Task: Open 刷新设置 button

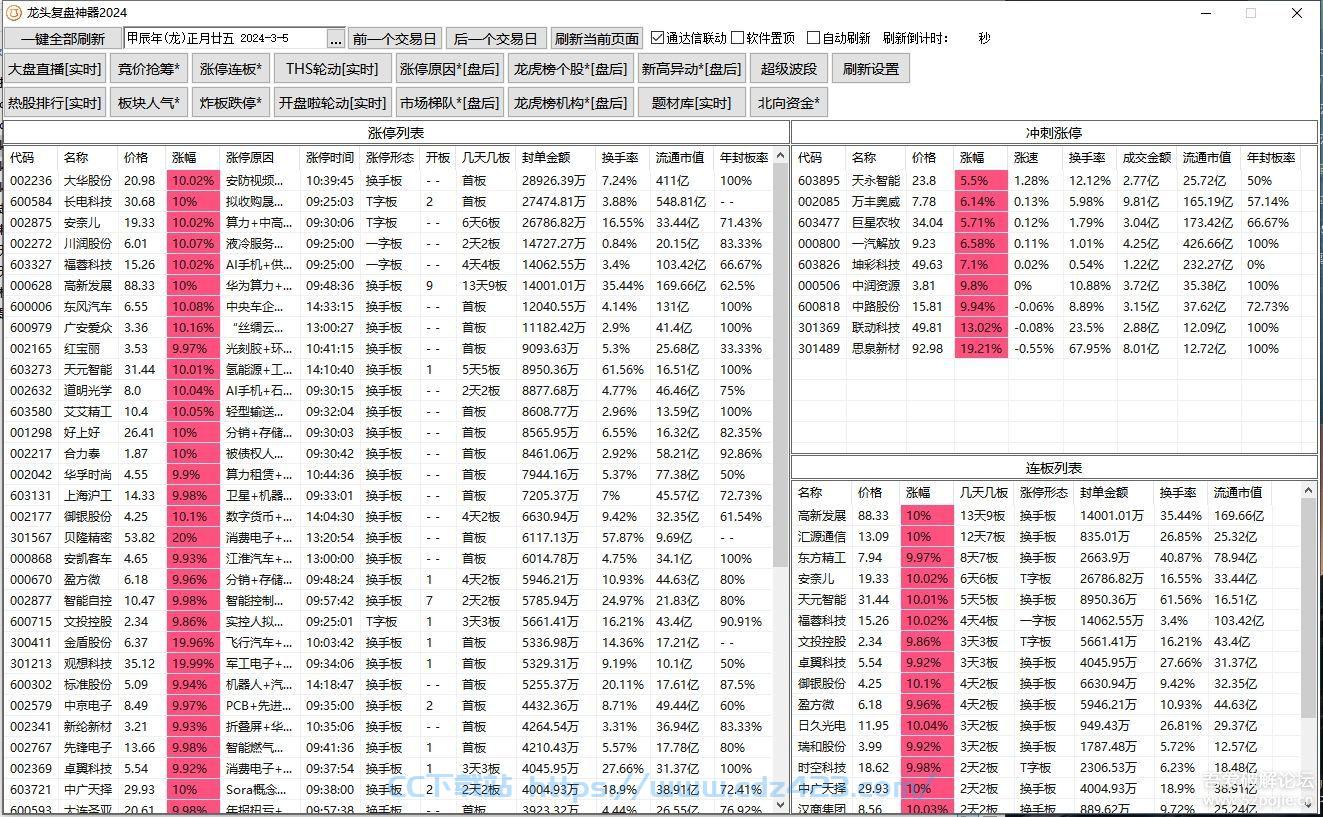Action: [x=870, y=69]
